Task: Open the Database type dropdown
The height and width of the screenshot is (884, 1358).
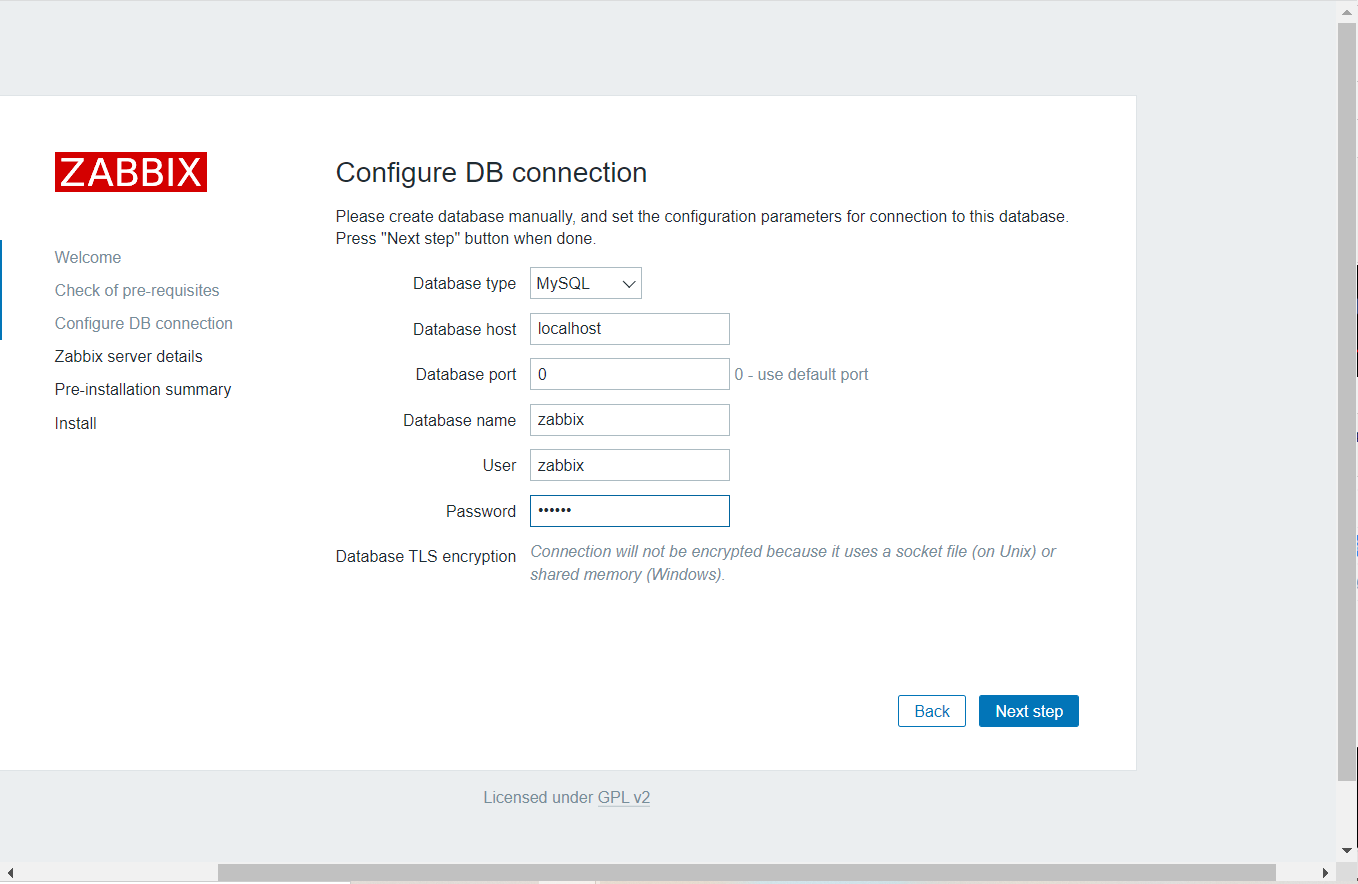Action: click(x=585, y=283)
